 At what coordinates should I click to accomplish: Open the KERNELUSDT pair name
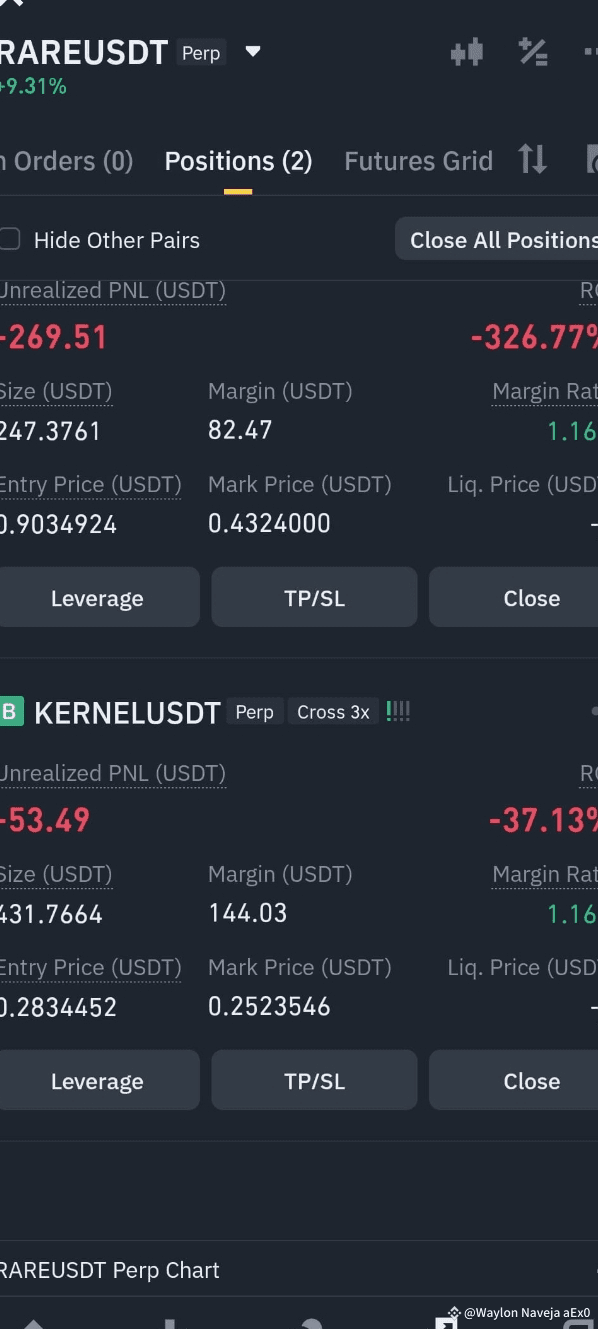(x=127, y=713)
